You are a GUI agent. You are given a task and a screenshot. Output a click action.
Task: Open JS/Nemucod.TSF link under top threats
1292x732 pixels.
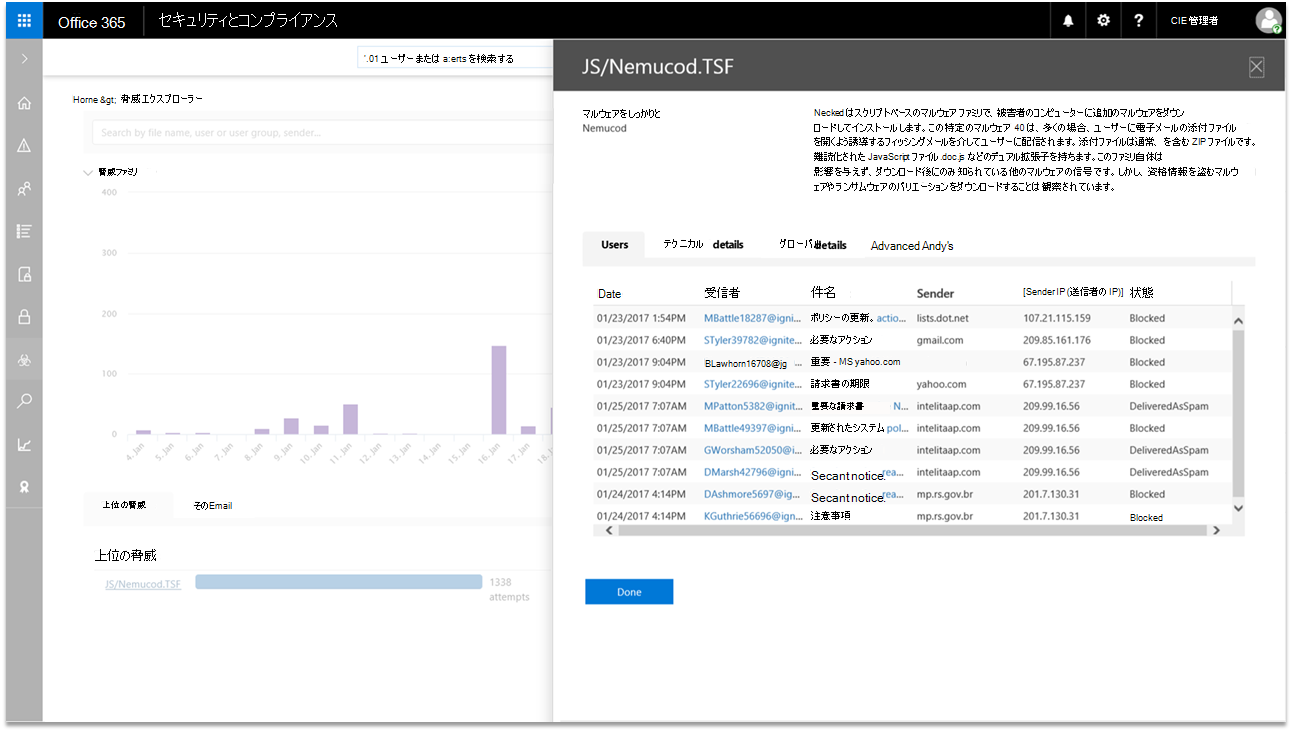click(x=143, y=583)
